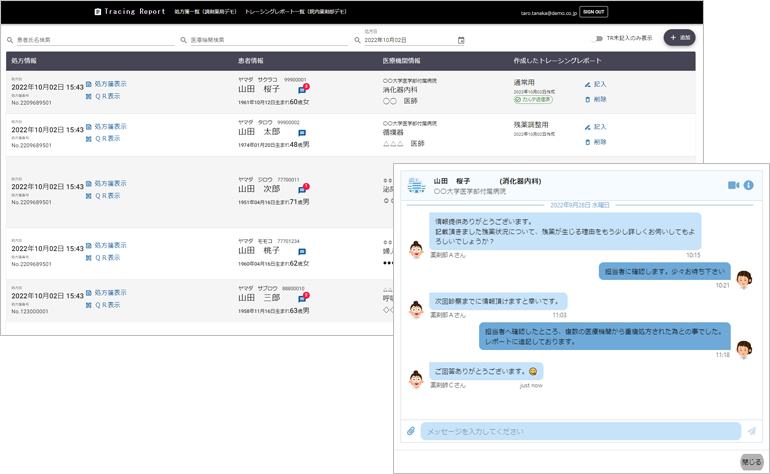The image size is (770, 474).
Task: Click 処方箋表示 link in the first row
Action: [110, 84]
